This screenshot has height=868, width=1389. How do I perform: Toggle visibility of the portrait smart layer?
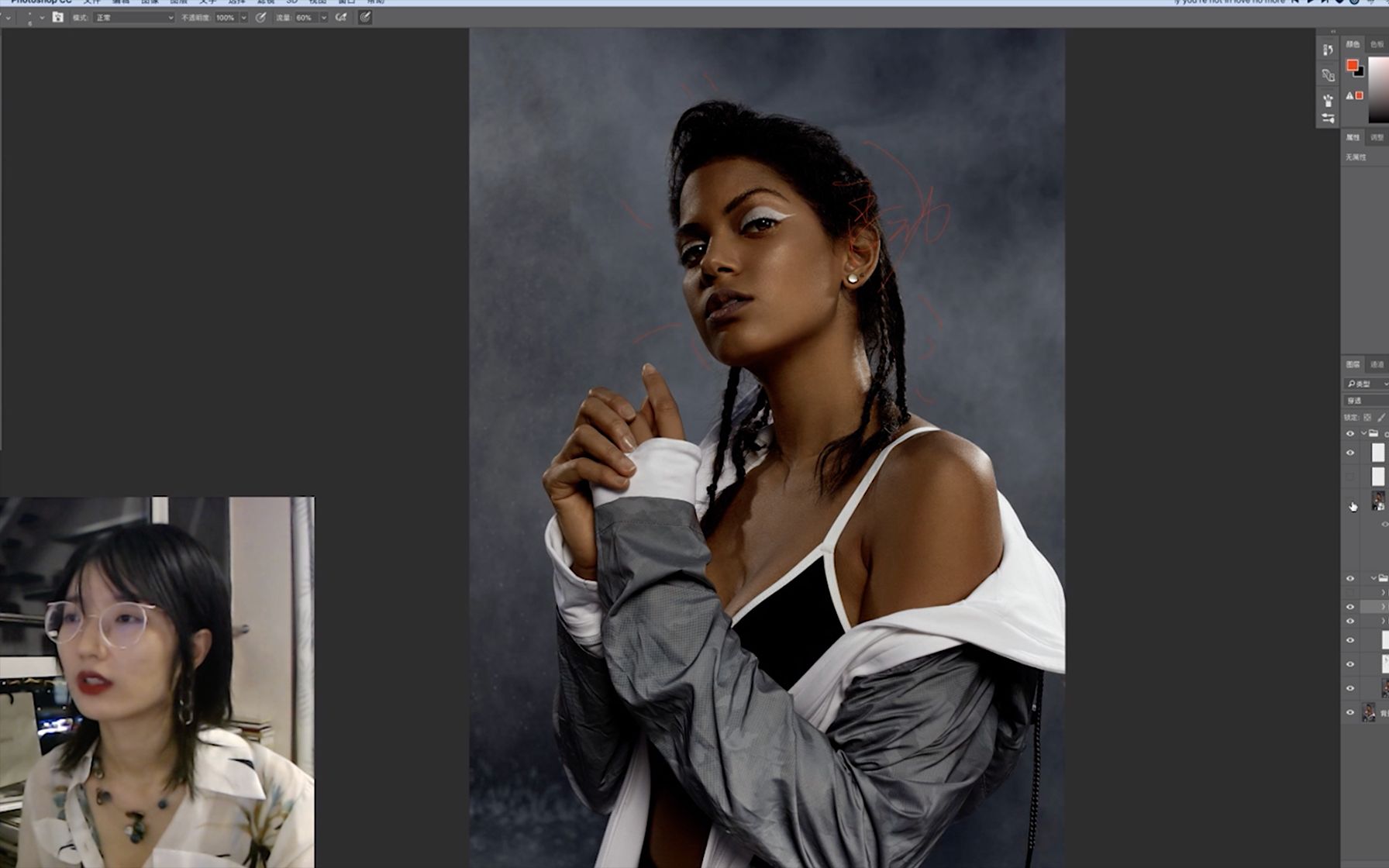(x=1350, y=501)
